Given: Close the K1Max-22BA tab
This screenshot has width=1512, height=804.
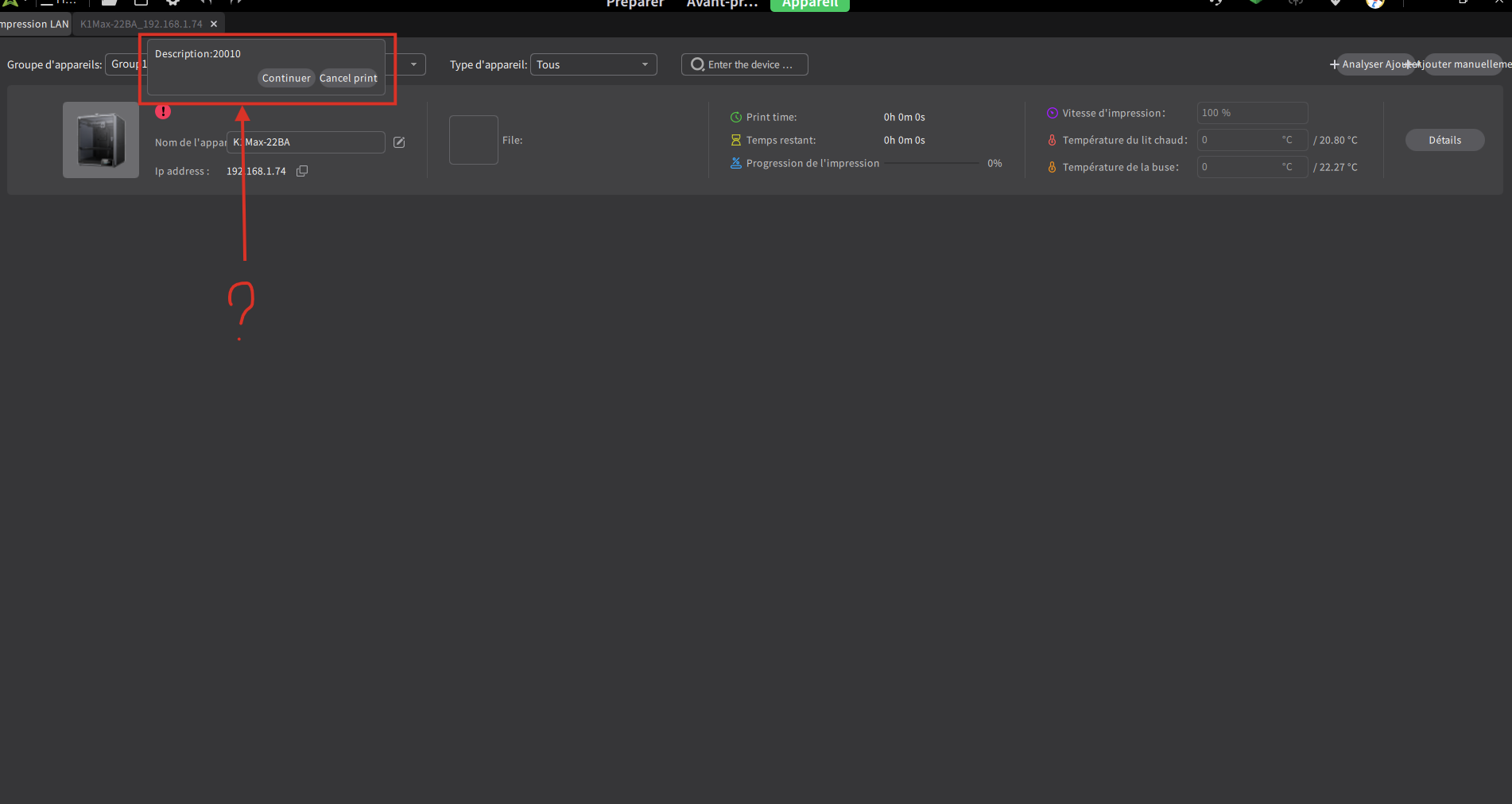Looking at the screenshot, I should pyautogui.click(x=214, y=24).
